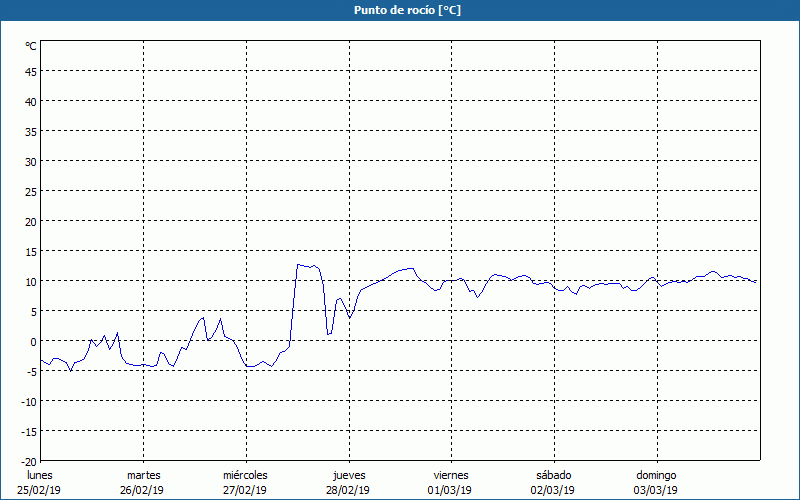Screen dimensions: 800x500
Task: Select the -10 y-axis tick label
Action: (x=29, y=401)
